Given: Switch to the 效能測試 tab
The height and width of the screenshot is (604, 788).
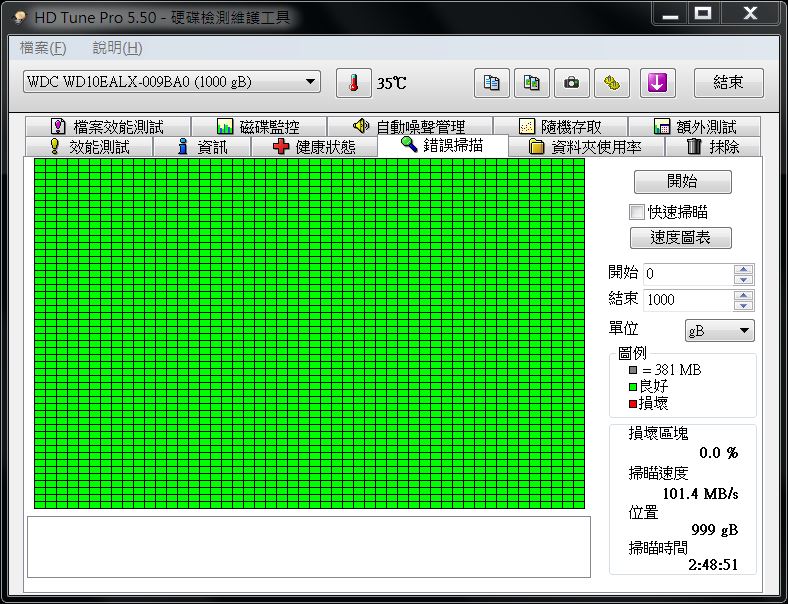Looking at the screenshot, I should pos(89,147).
